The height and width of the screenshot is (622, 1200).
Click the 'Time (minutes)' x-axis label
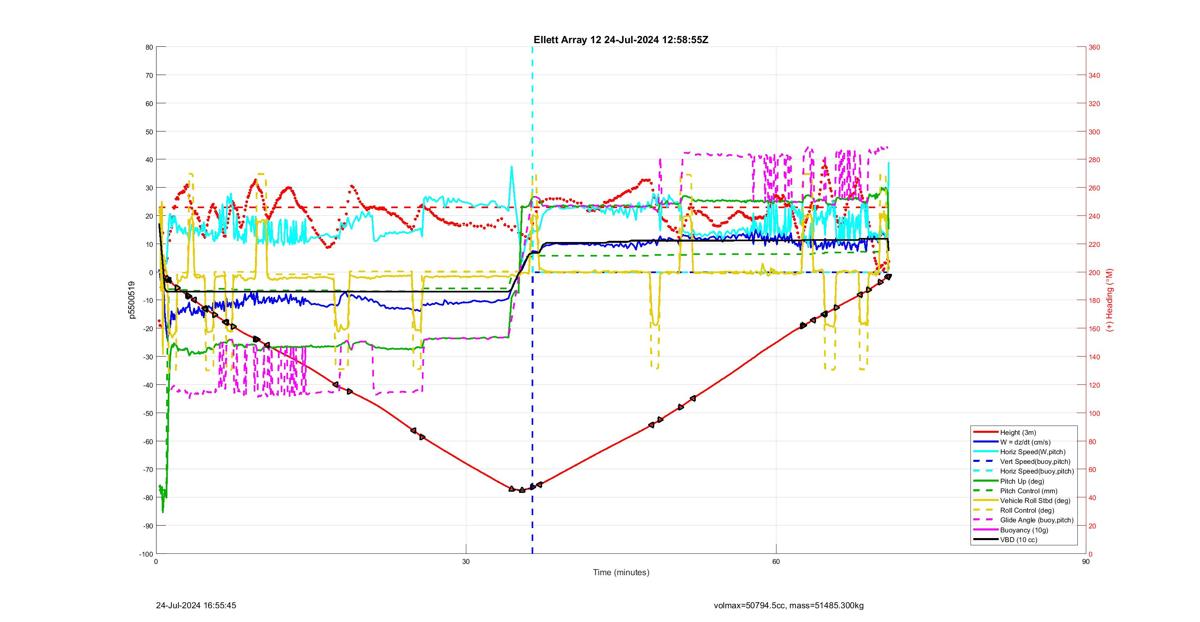621,573
